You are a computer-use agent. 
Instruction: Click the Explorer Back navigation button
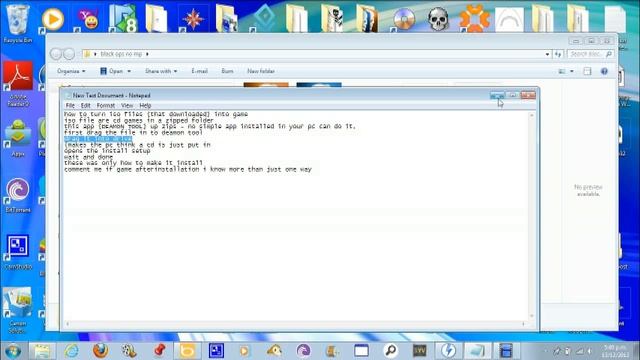click(x=56, y=53)
